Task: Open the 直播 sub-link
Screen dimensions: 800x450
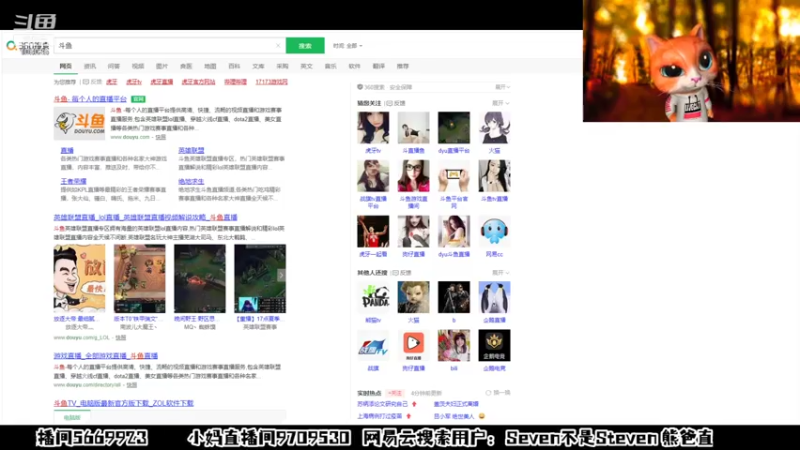Action: click(67, 151)
